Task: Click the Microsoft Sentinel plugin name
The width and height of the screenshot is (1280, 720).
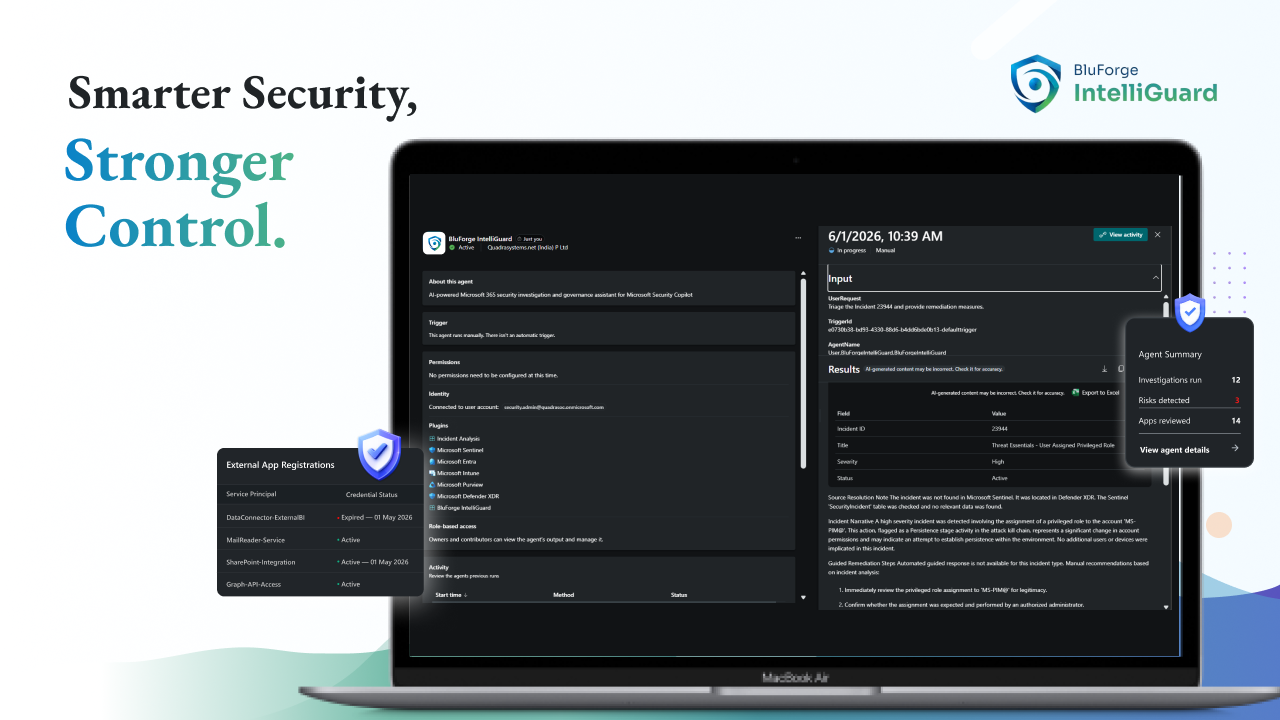Action: [460, 450]
